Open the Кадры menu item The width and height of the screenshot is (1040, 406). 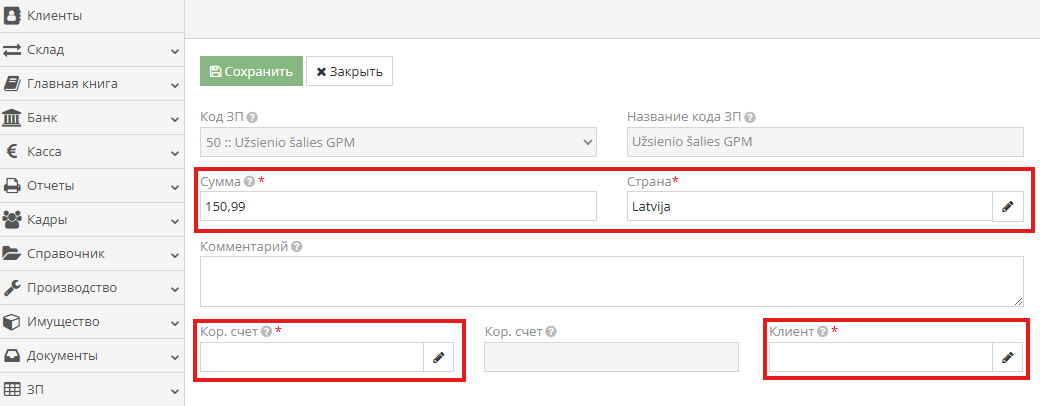[92, 220]
